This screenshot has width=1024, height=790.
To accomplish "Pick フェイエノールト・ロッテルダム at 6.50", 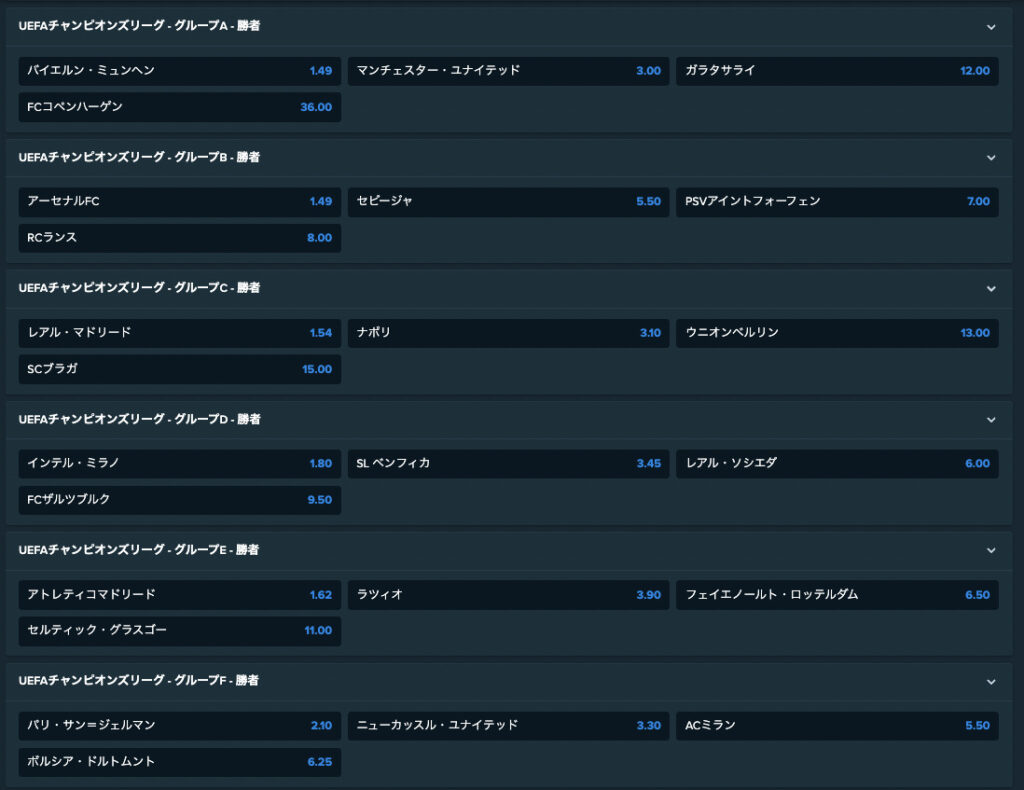I will point(837,595).
